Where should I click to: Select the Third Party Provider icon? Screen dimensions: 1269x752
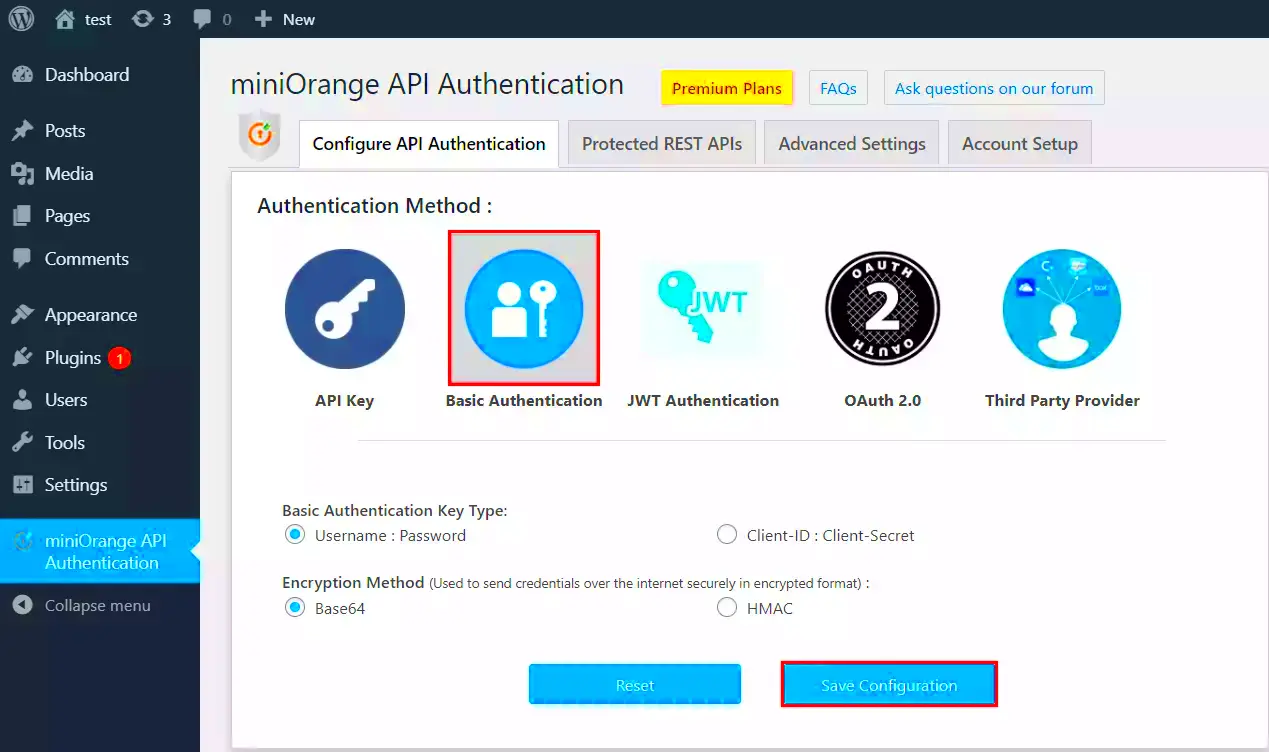[1062, 309]
